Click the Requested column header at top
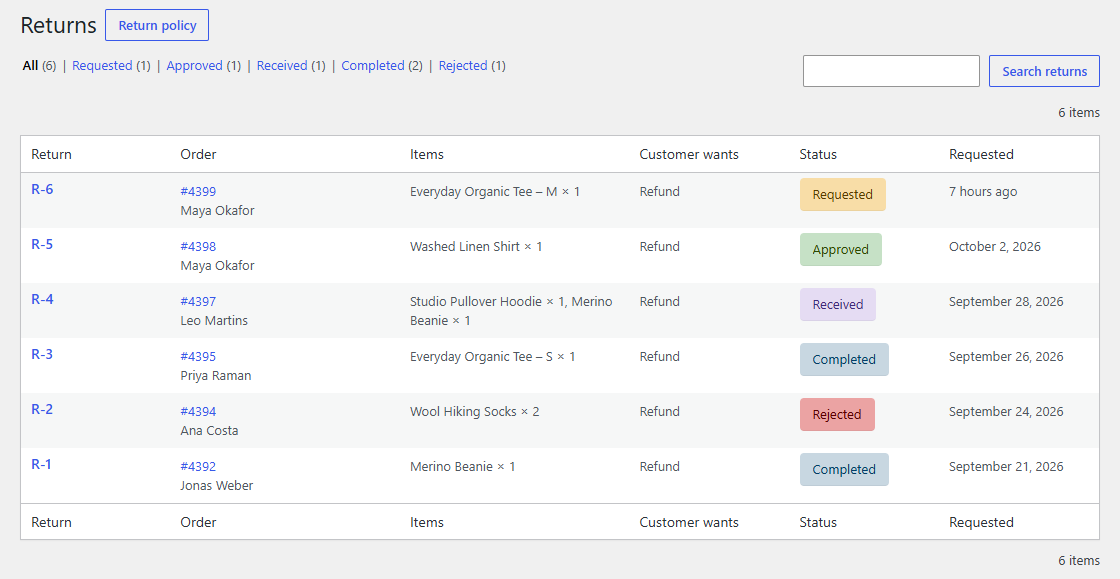This screenshot has width=1120, height=579. tap(981, 154)
